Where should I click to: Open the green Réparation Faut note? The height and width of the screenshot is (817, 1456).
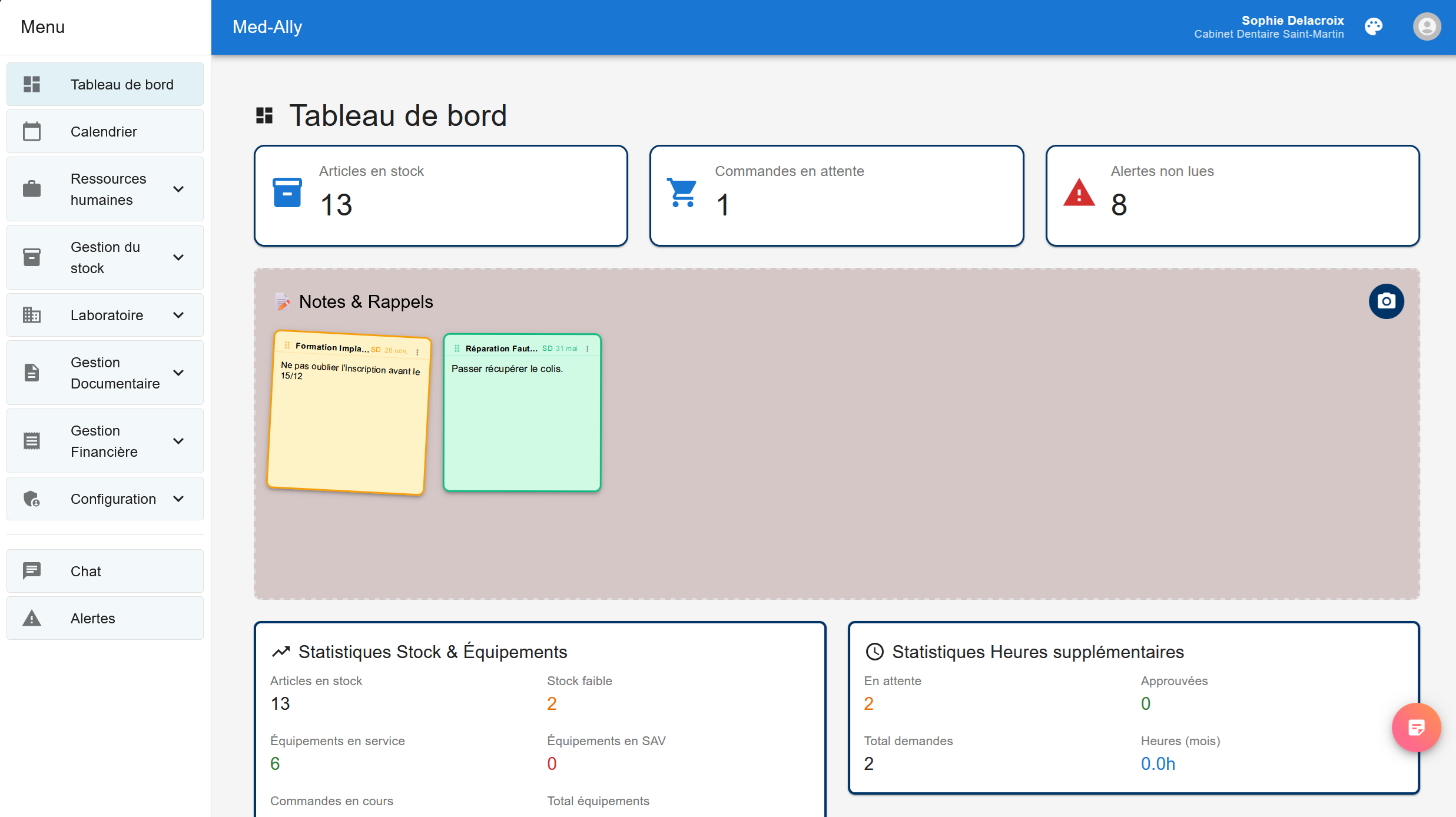[522, 413]
